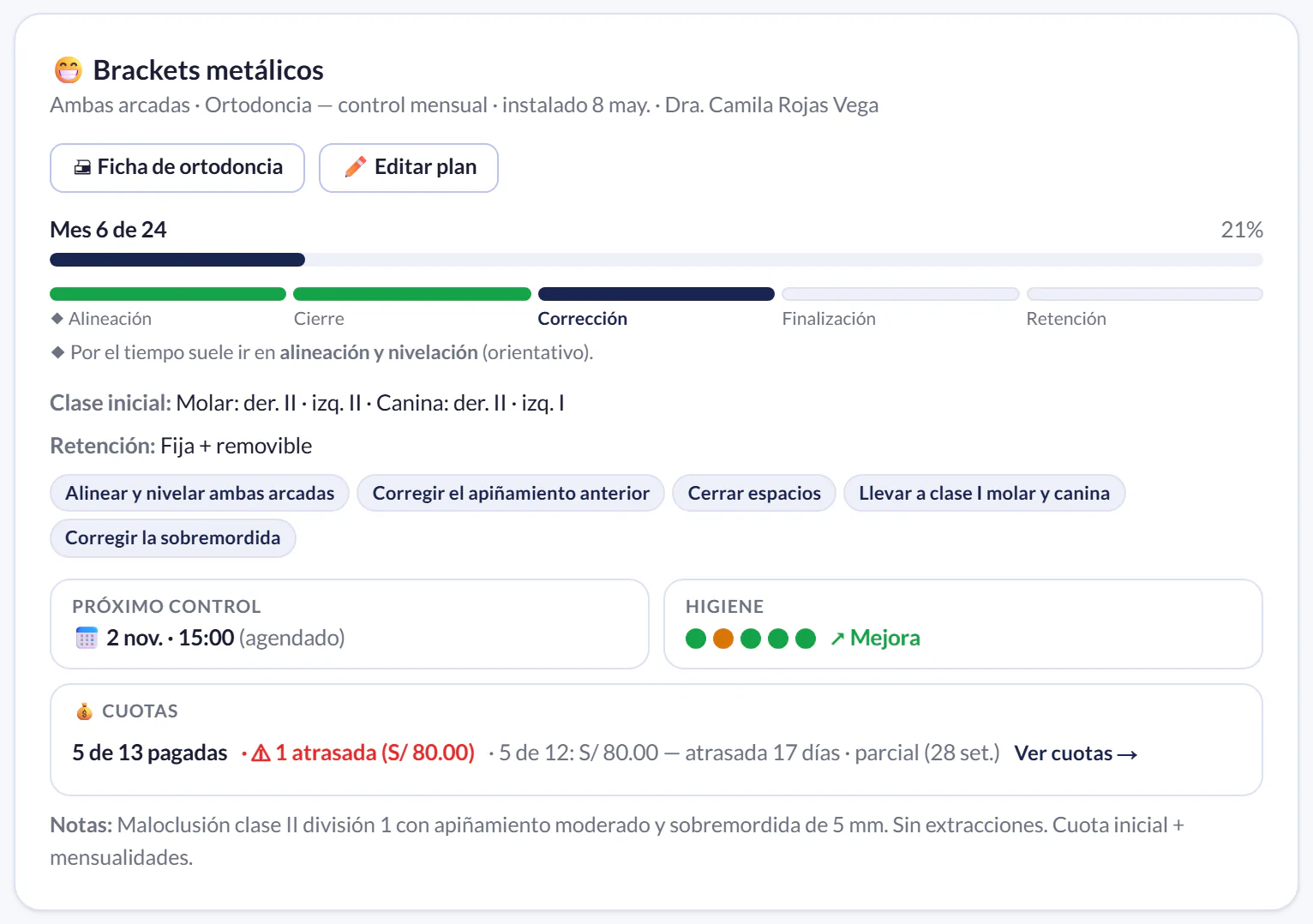Viewport: 1313px width, 924px height.
Task: Click the red warning triangle icon
Action: click(x=261, y=753)
